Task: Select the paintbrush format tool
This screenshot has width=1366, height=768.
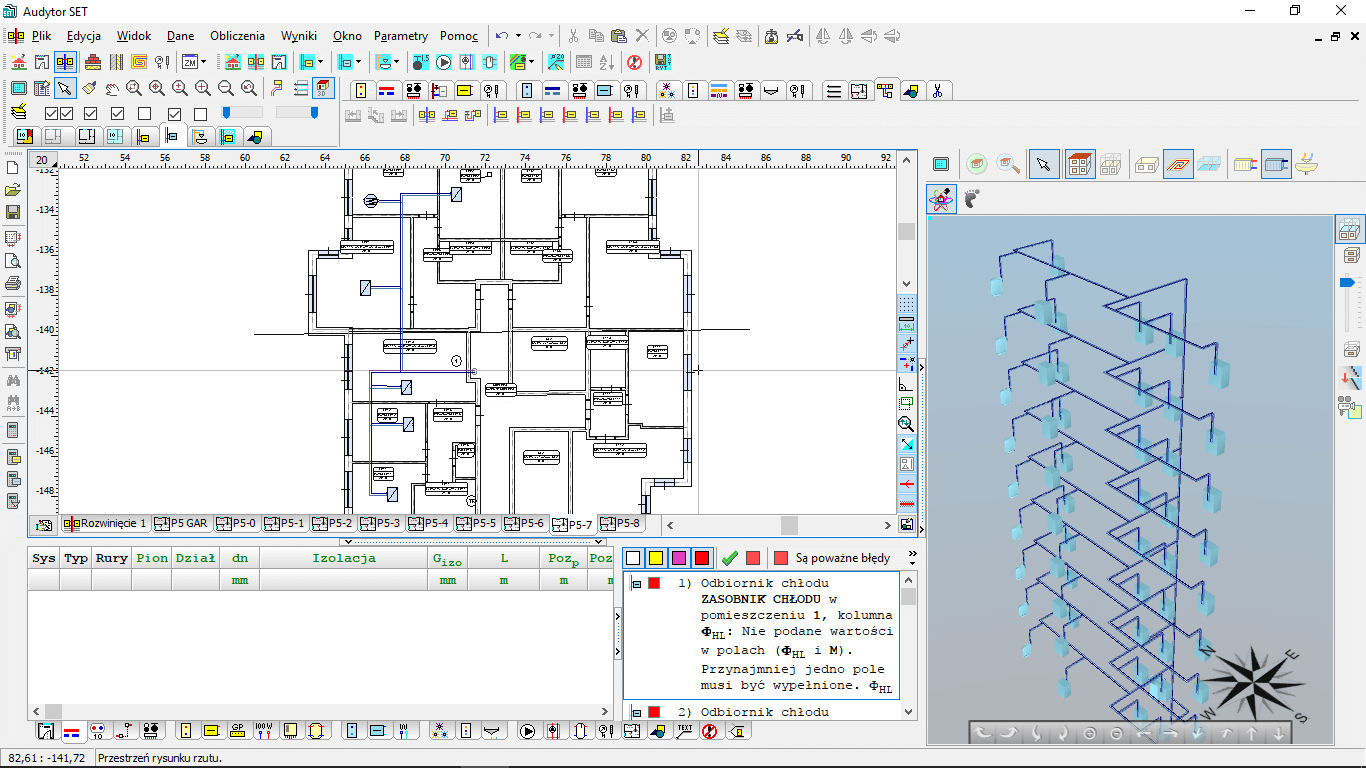Action: tap(88, 89)
